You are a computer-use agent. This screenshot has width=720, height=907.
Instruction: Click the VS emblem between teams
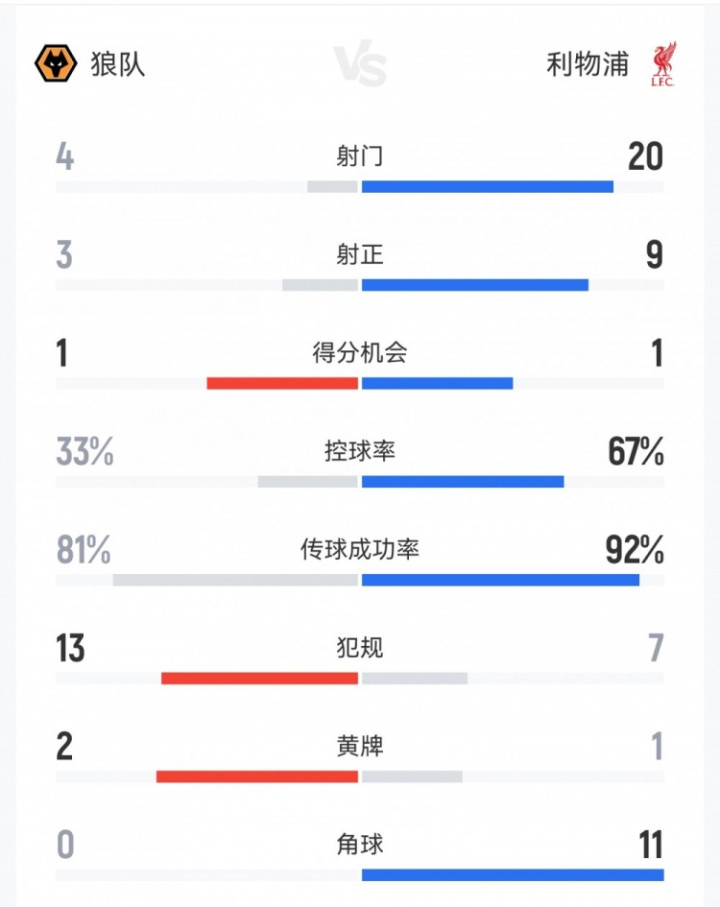pos(360,65)
